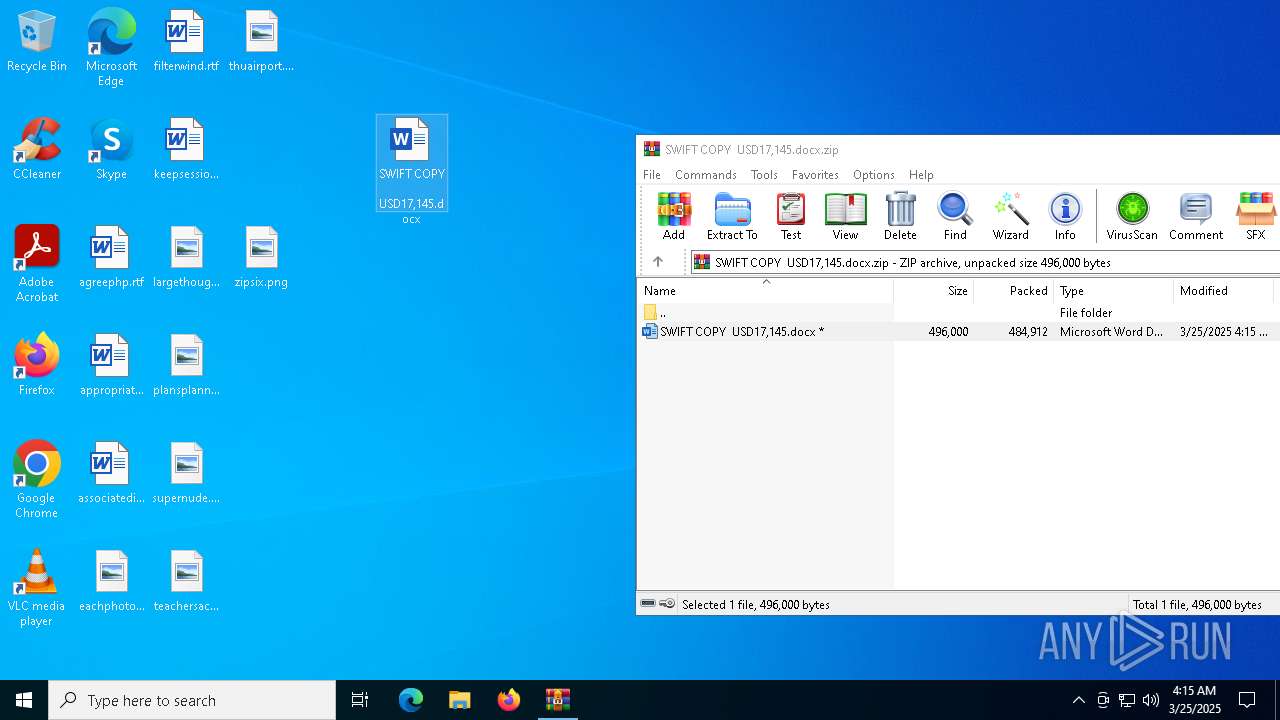The height and width of the screenshot is (720, 1280).
Task: Select plansplann... file on desktop
Action: 186,366
